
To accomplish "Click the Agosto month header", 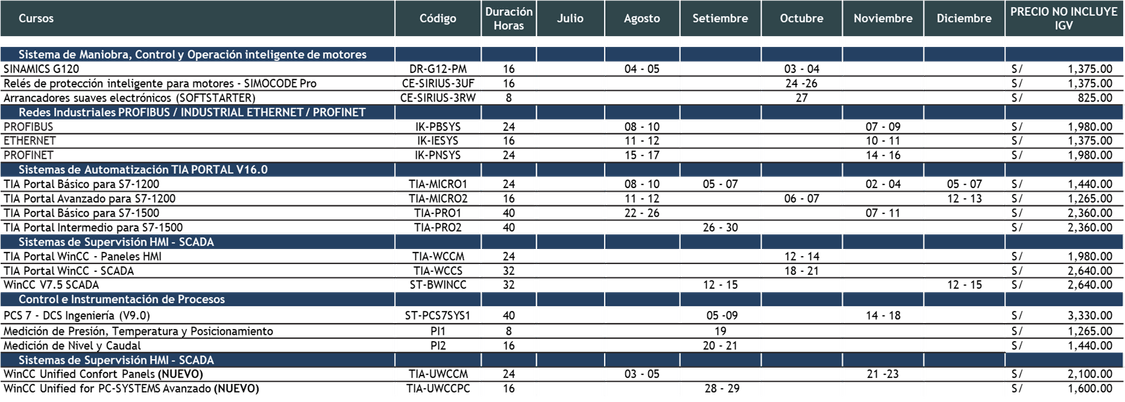I will (x=642, y=19).
